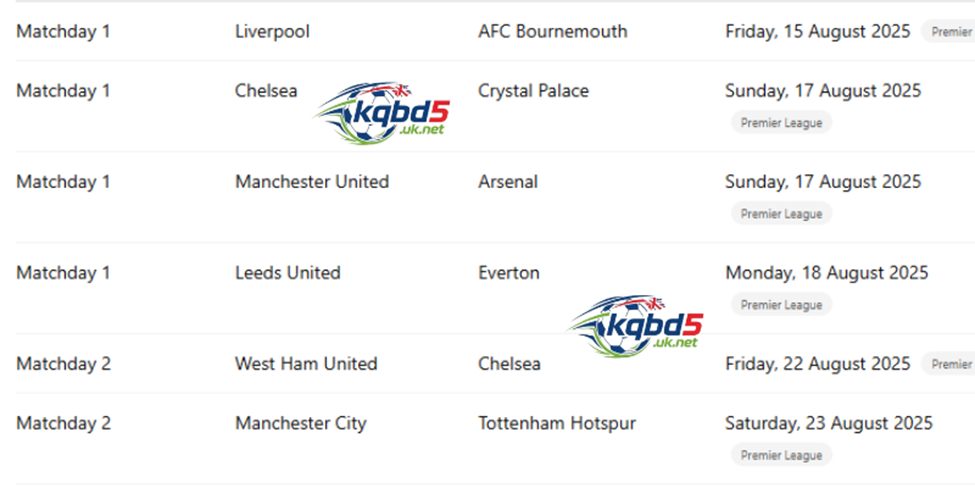Click Manchester United in home column

[x=311, y=182]
